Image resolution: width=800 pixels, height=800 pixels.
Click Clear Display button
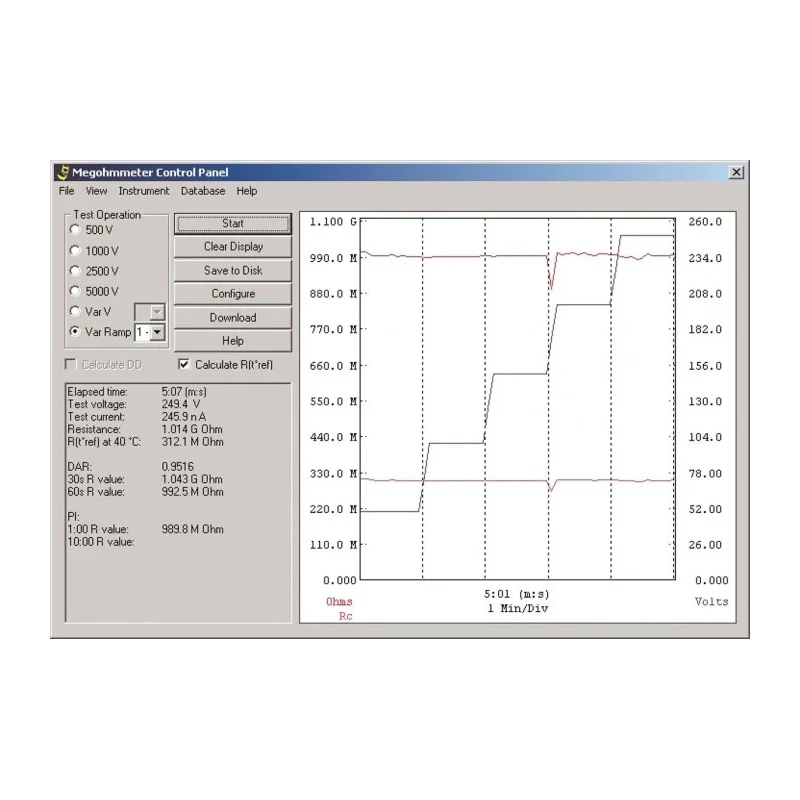point(233,246)
